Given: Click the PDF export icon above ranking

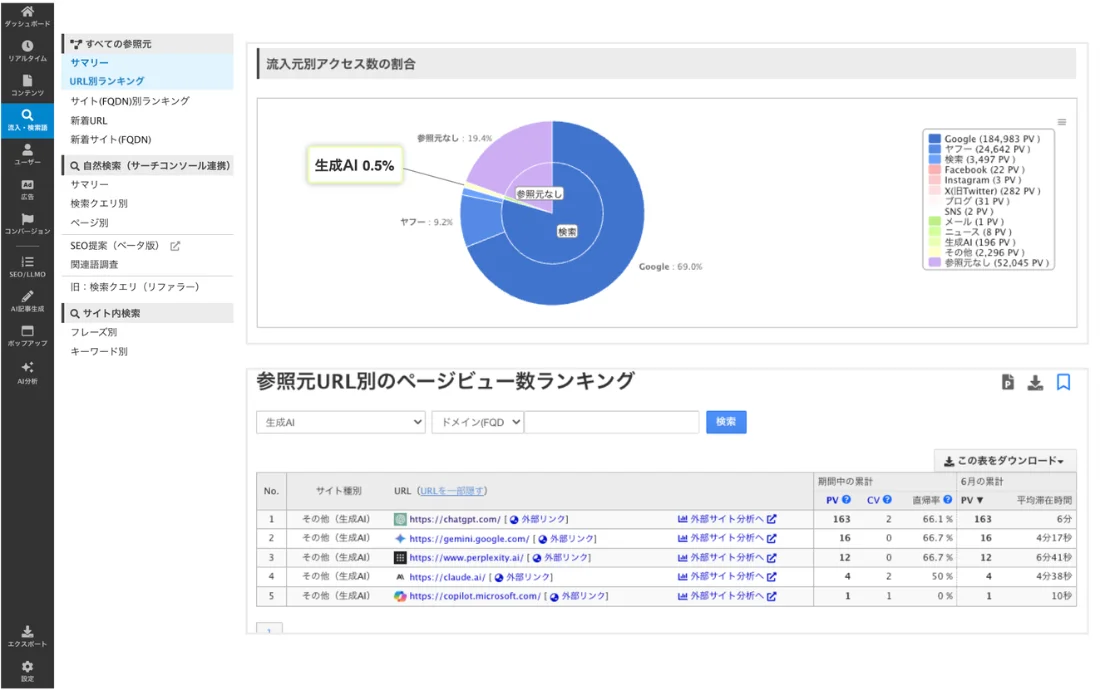Looking at the screenshot, I should pyautogui.click(x=1007, y=382).
